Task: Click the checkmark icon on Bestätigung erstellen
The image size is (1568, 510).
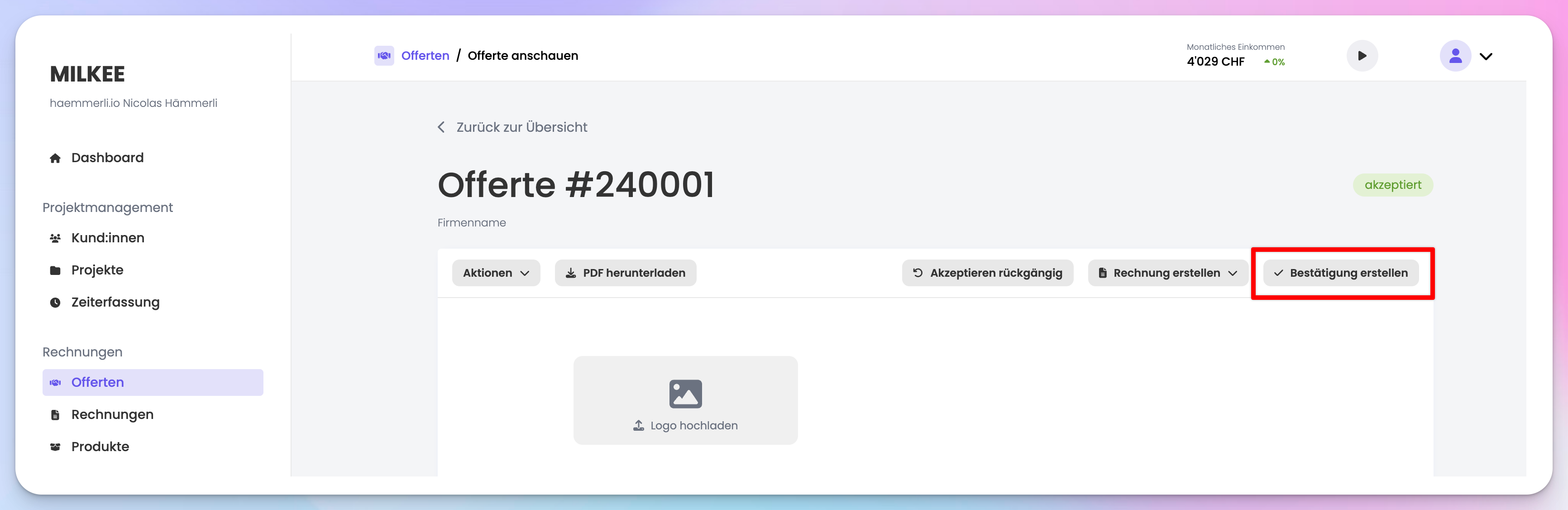Action: (1278, 274)
